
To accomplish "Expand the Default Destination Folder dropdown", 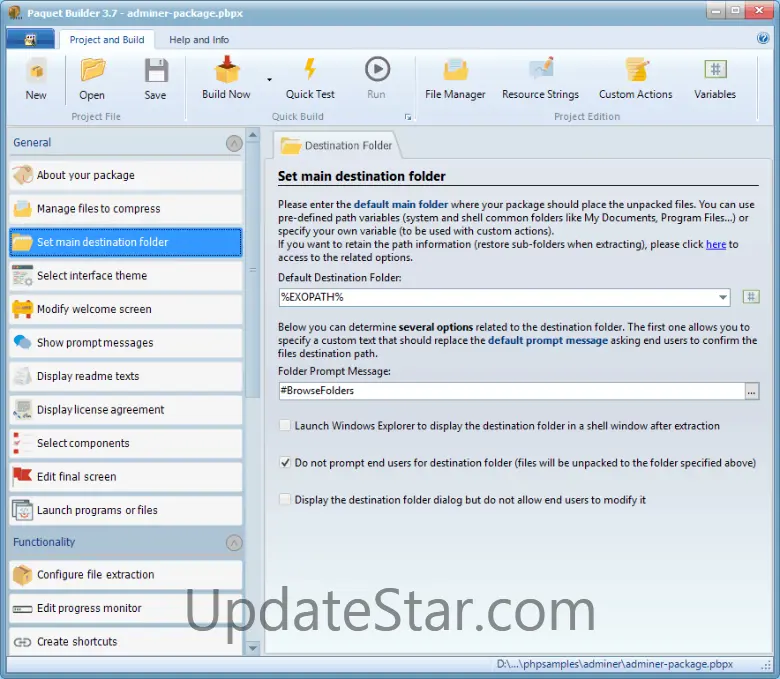I will [722, 297].
